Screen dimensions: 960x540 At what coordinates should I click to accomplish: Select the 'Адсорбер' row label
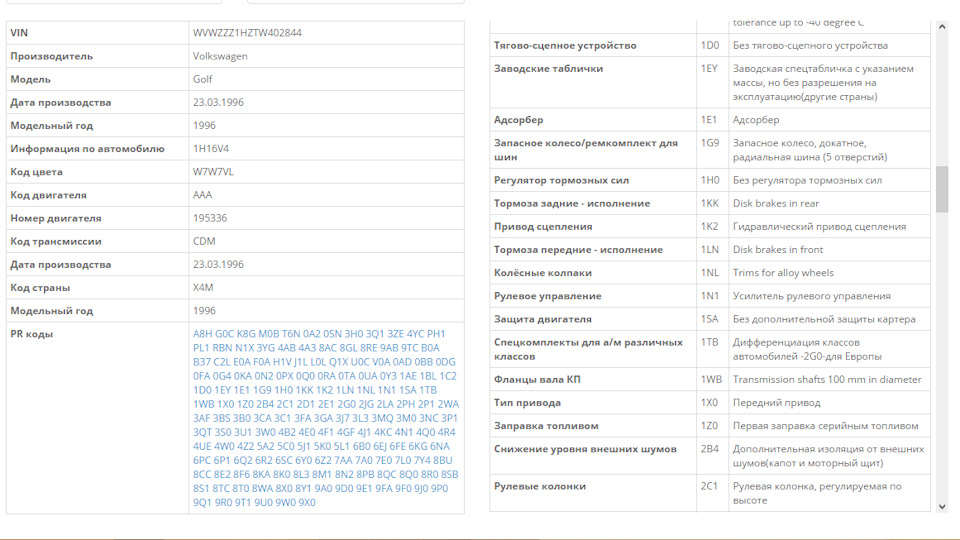[x=518, y=120]
